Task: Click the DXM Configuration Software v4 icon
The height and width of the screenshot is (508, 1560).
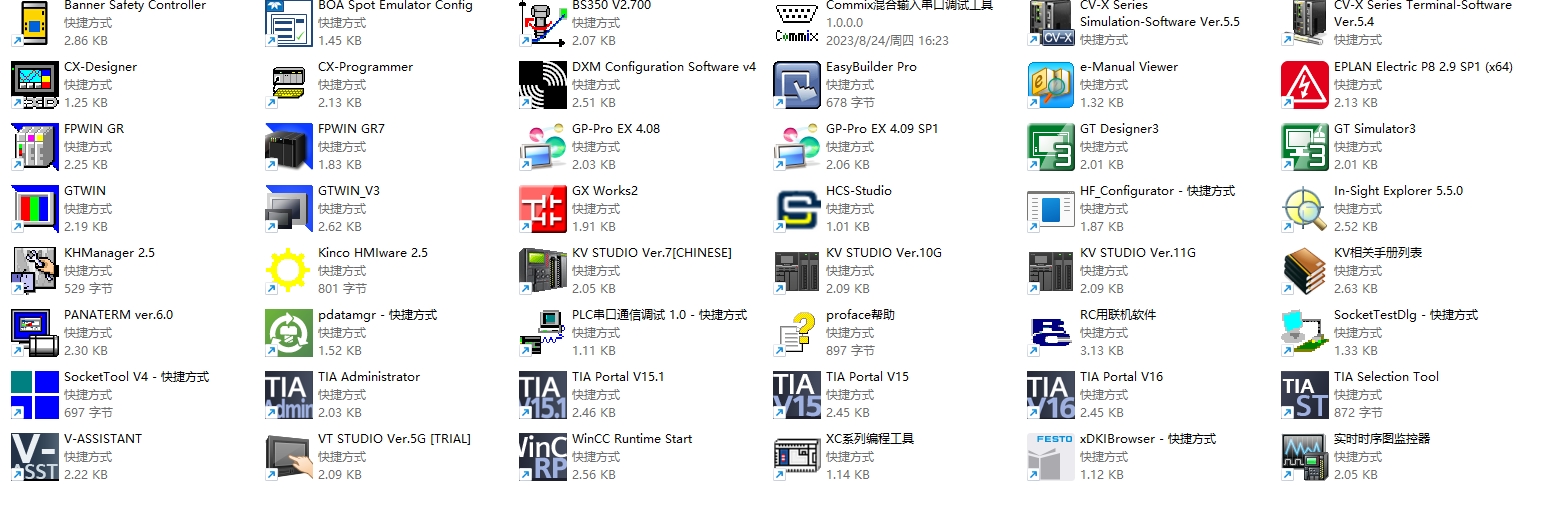Action: point(543,85)
